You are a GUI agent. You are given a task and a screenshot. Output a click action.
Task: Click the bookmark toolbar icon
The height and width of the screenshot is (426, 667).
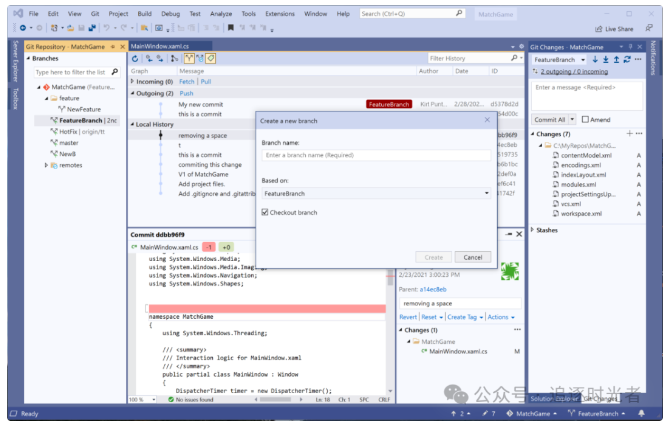click(x=231, y=28)
